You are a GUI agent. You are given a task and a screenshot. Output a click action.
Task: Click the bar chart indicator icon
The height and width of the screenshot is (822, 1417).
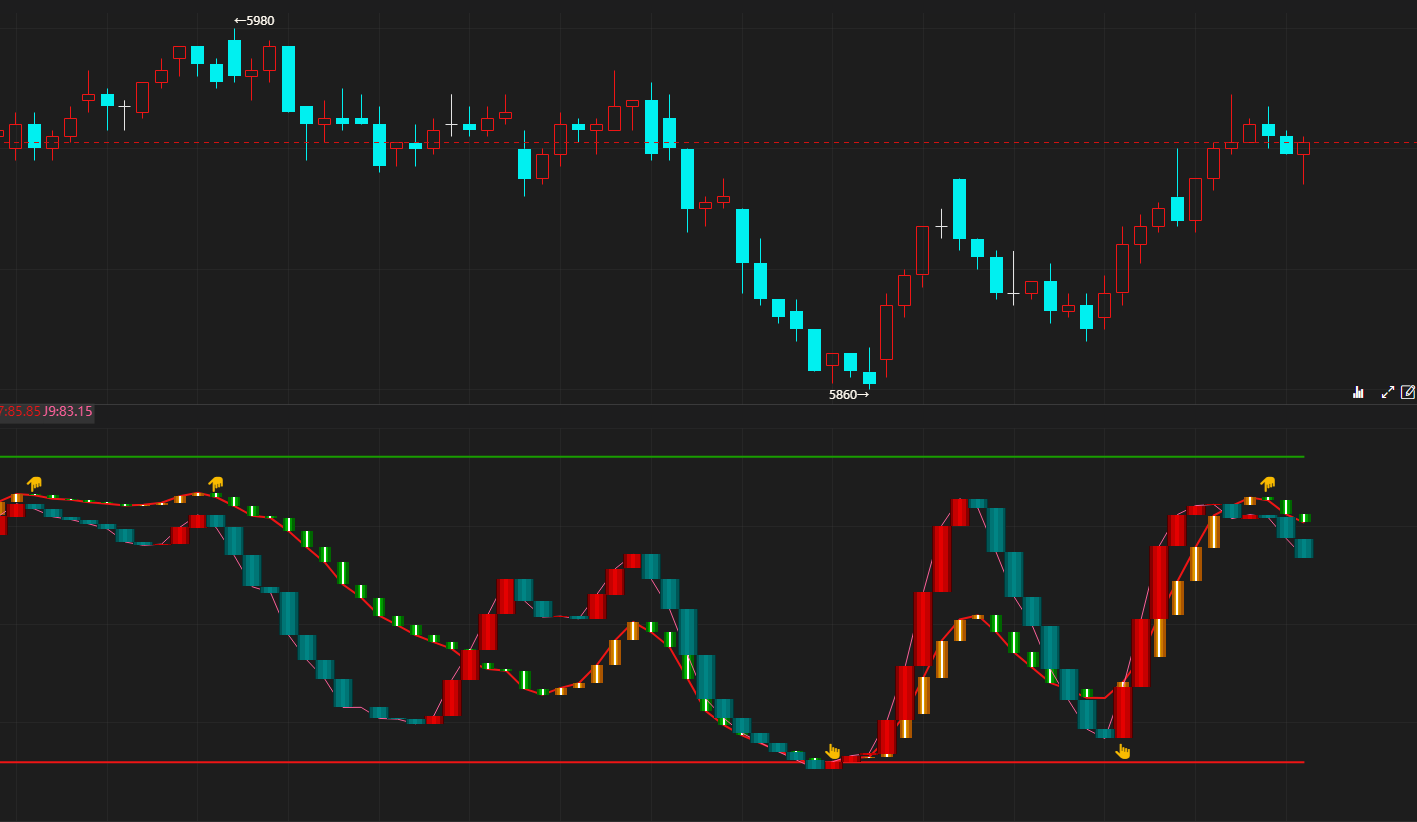pos(1358,392)
